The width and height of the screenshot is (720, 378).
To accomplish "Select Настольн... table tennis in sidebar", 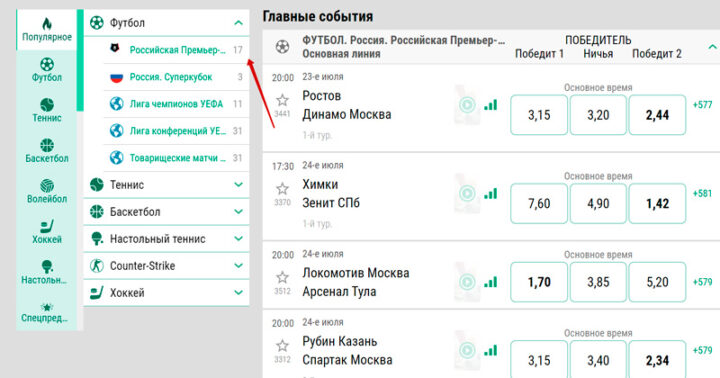I will 46,272.
